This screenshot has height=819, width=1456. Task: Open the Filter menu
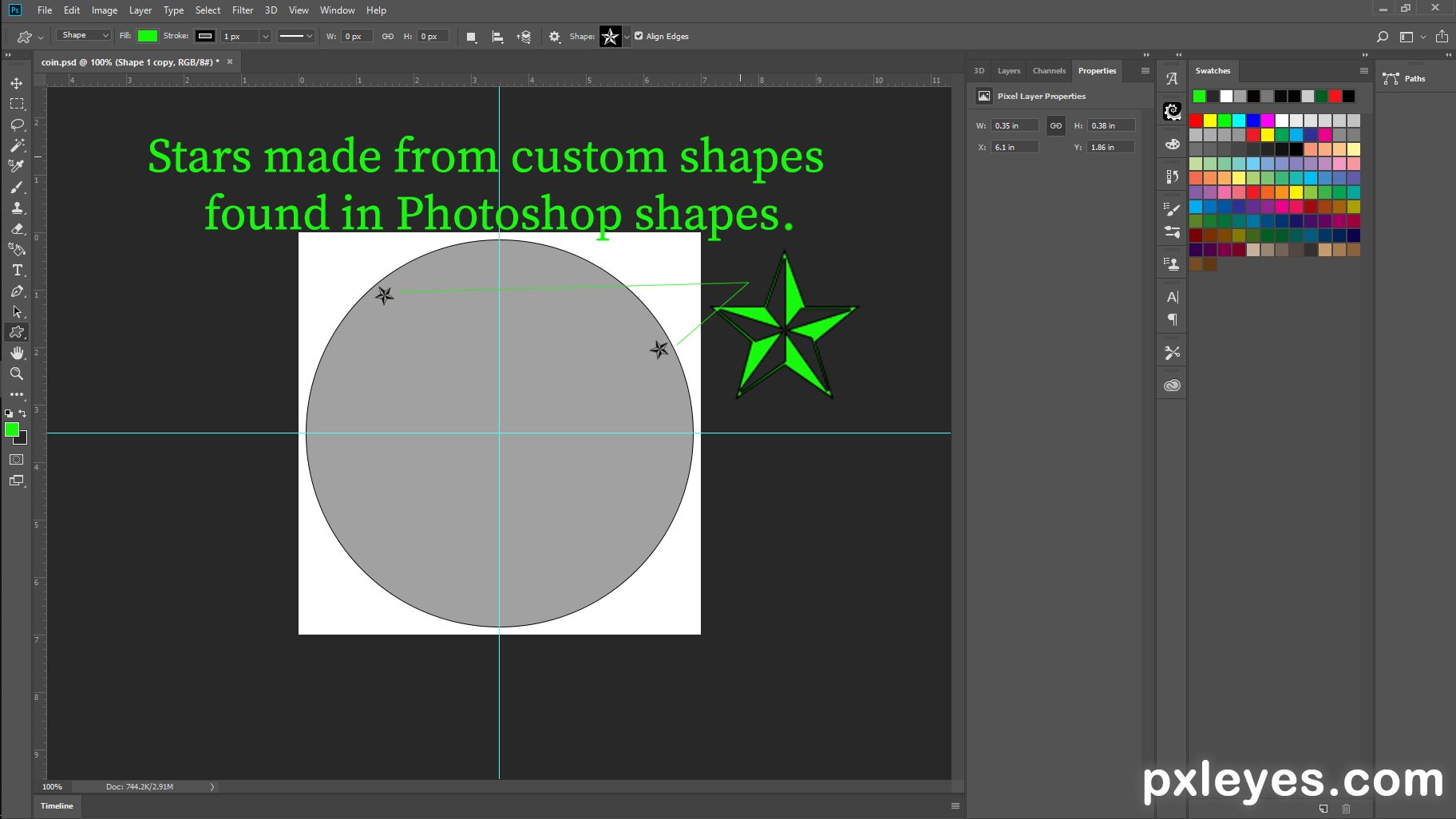(243, 10)
